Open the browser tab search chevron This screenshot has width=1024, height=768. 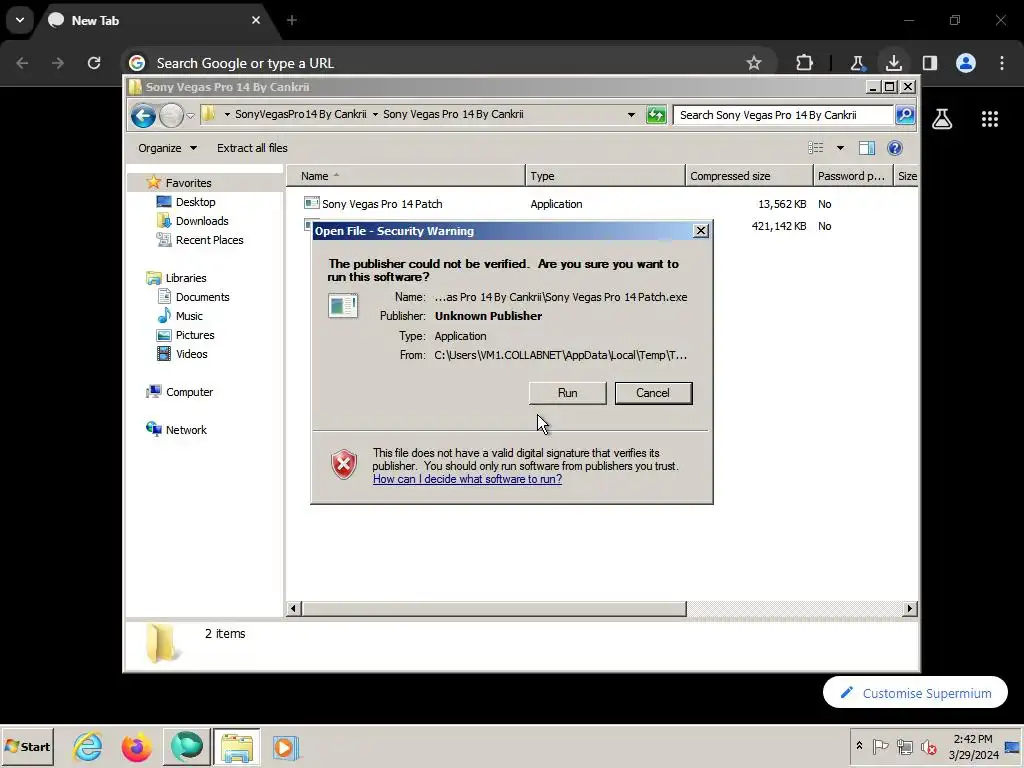coord(20,20)
